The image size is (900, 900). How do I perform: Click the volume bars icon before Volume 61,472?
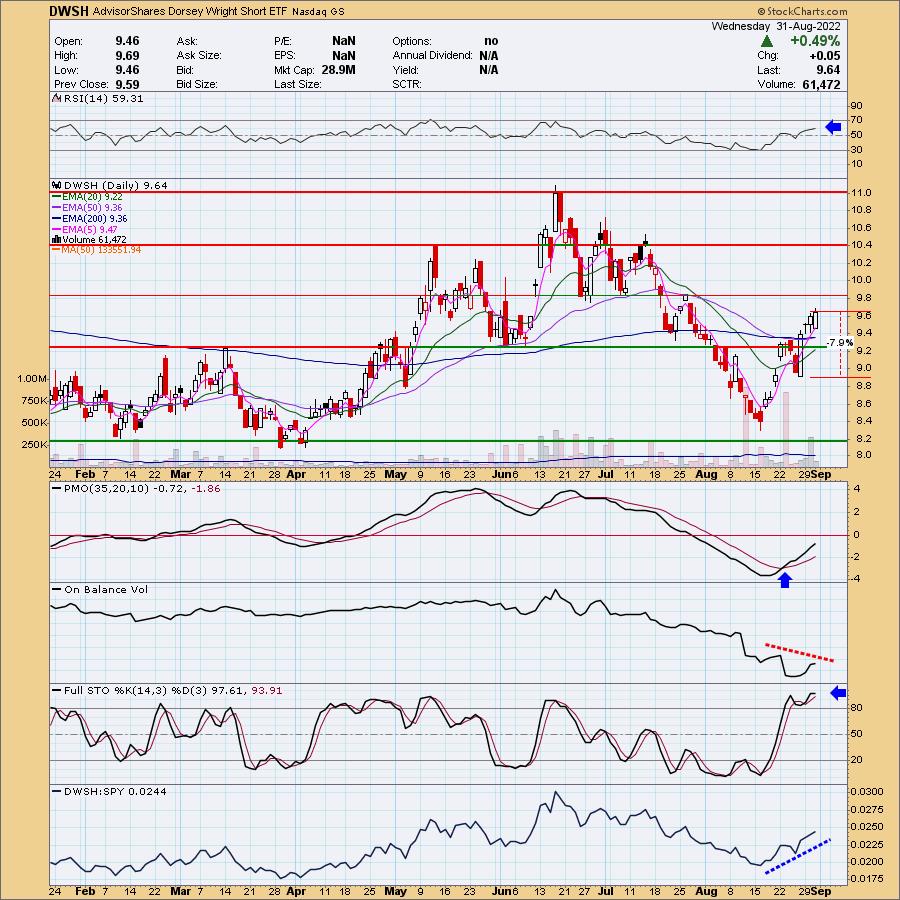(x=57, y=239)
